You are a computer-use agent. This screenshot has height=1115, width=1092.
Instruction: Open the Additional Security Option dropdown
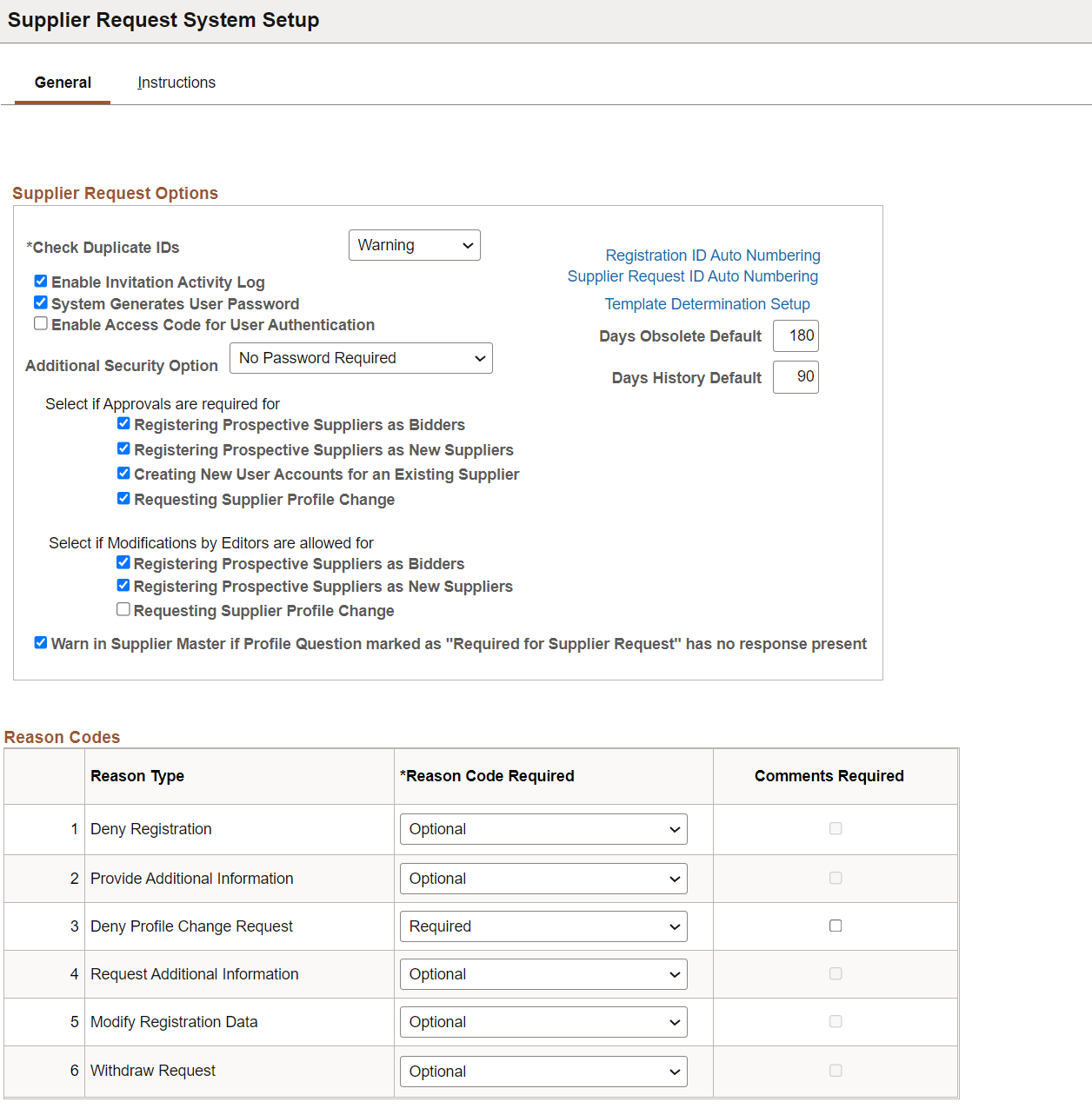pyautogui.click(x=361, y=358)
